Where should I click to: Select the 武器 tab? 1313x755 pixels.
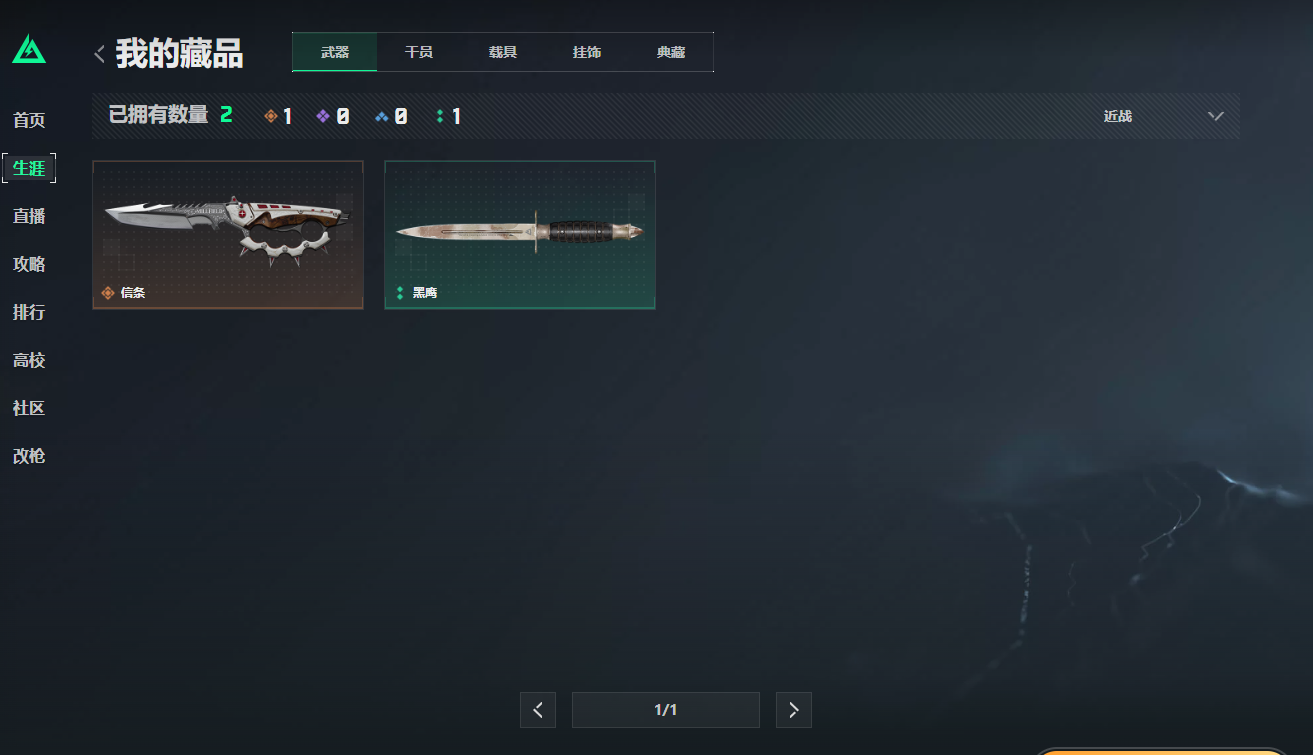pyautogui.click(x=335, y=52)
